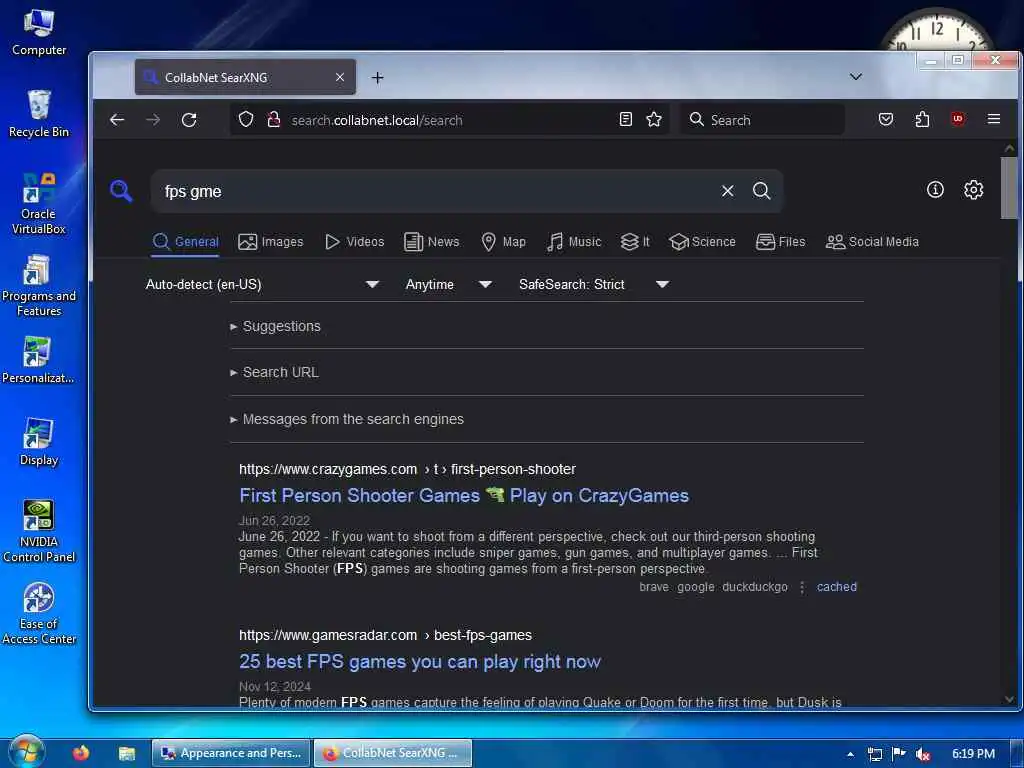Screen dimensions: 1024x768
Task: Open the crazygames.com result URL
Action: (408, 469)
